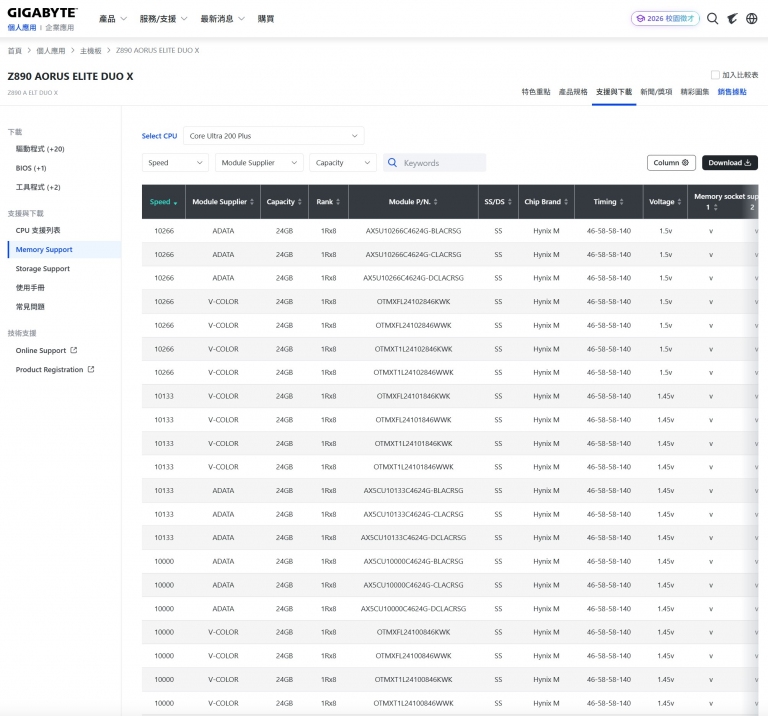Open the 2026 校園徵才 badge

coord(666,18)
